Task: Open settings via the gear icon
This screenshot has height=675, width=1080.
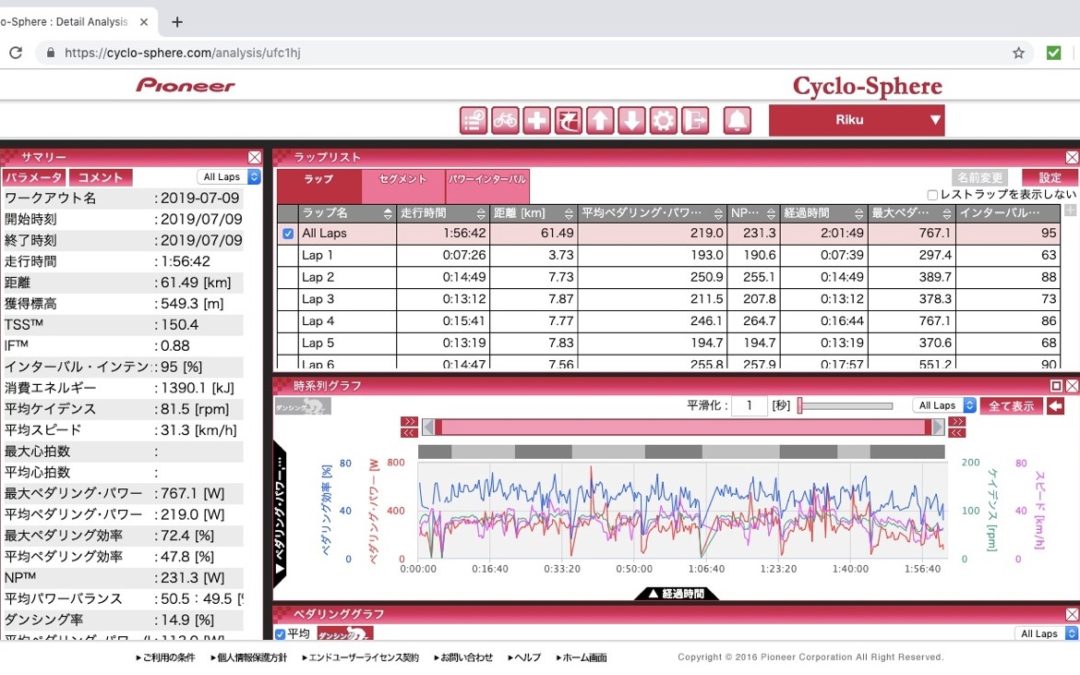Action: (663, 121)
